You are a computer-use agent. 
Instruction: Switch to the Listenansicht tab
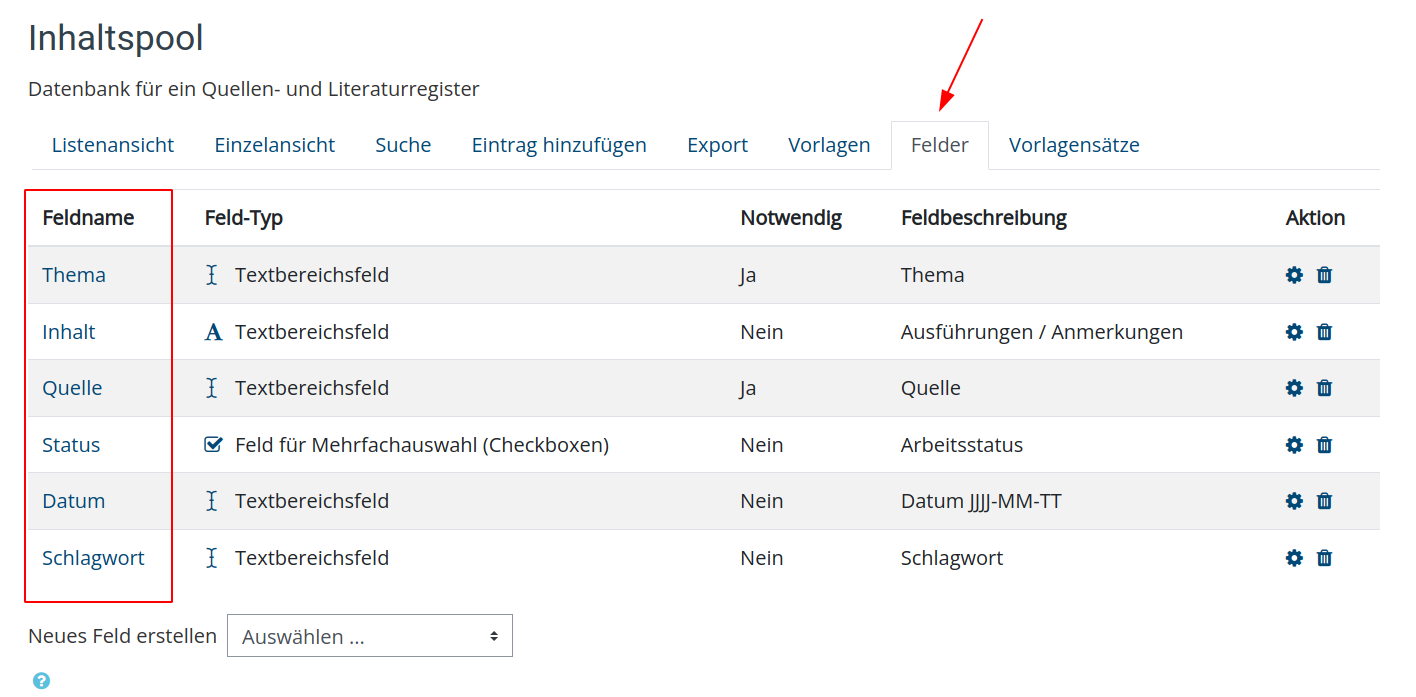click(113, 145)
